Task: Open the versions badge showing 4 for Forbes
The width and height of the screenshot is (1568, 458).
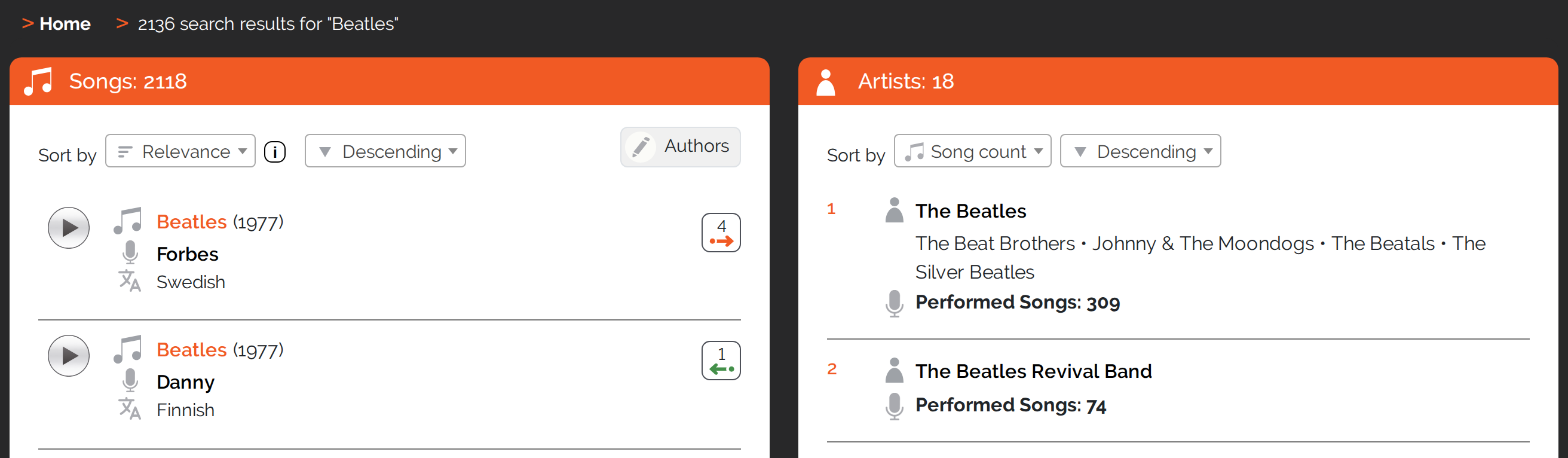Action: (x=721, y=233)
